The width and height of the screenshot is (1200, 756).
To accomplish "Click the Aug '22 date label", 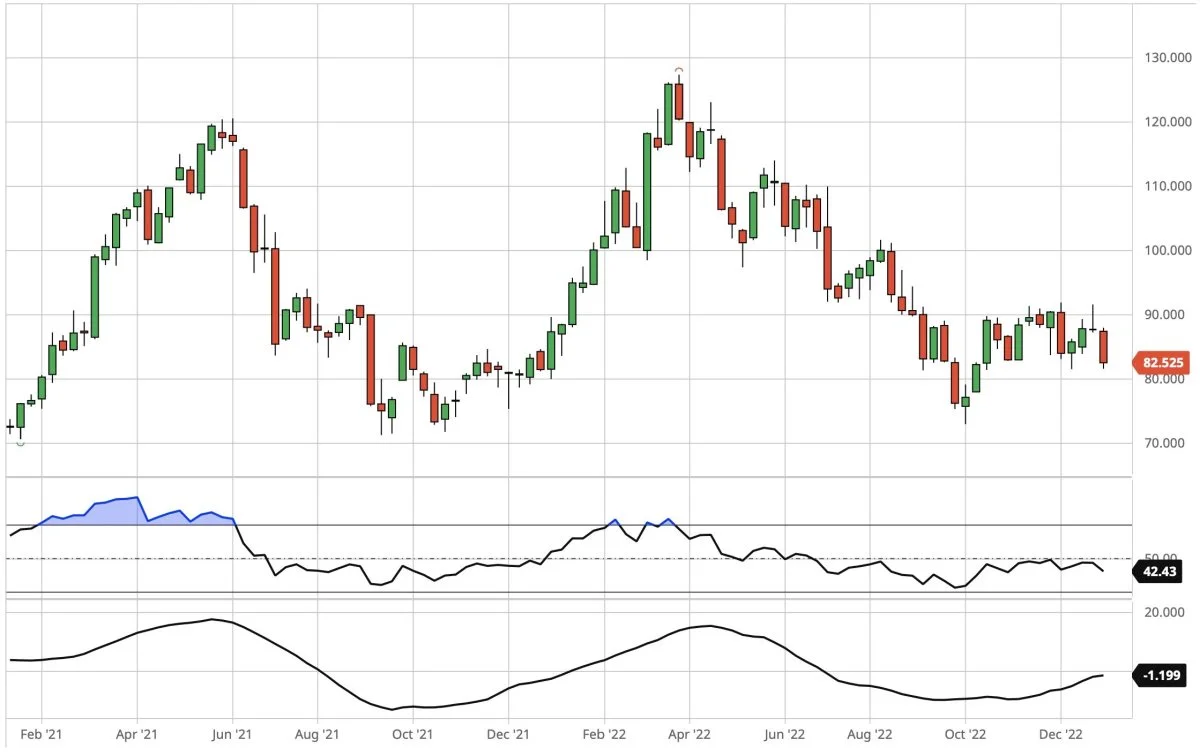I will [868, 734].
